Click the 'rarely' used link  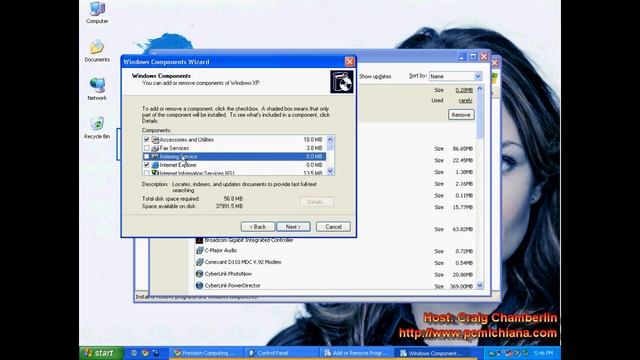tap(465, 100)
